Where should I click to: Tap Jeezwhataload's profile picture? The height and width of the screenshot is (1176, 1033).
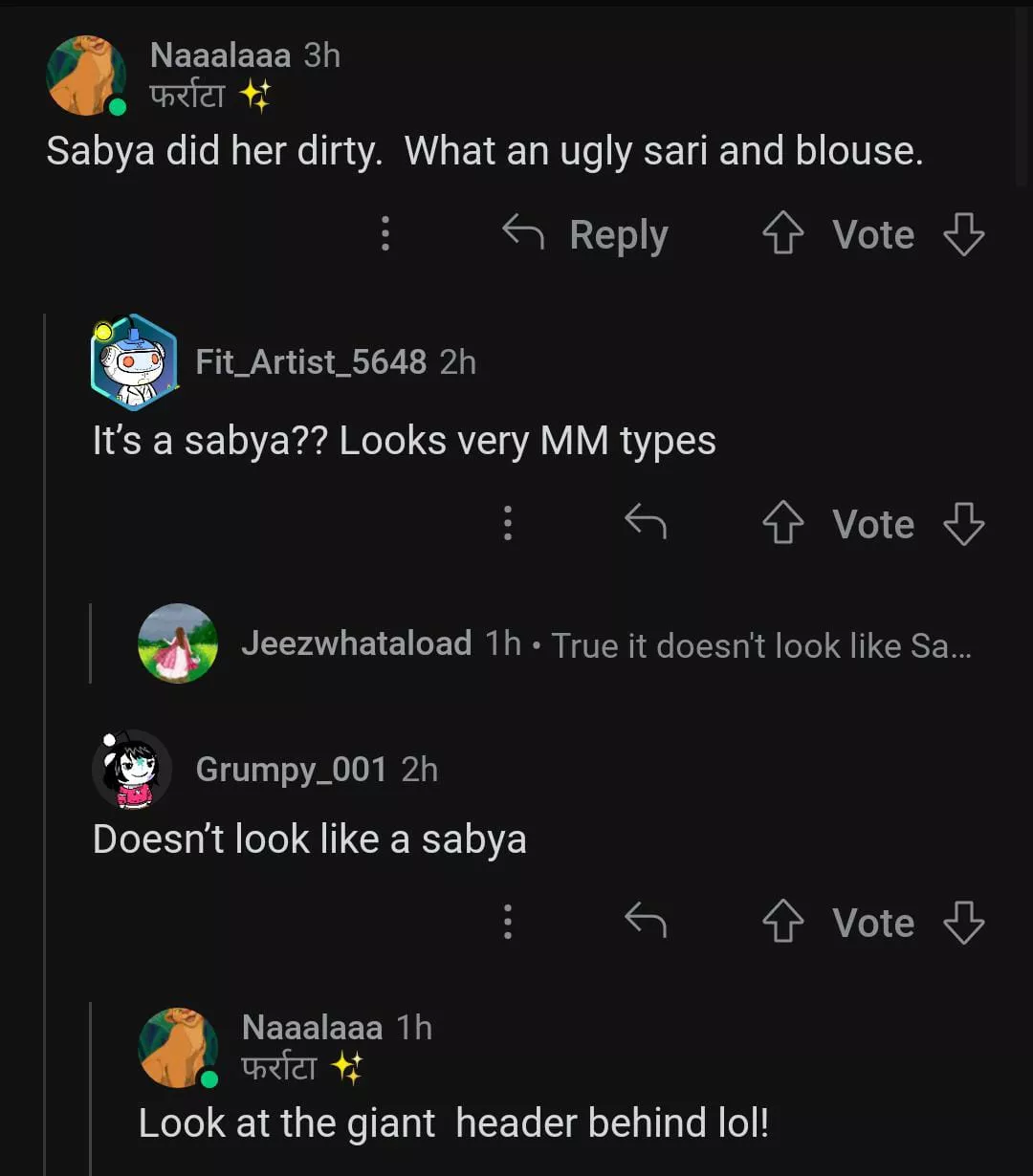(177, 643)
